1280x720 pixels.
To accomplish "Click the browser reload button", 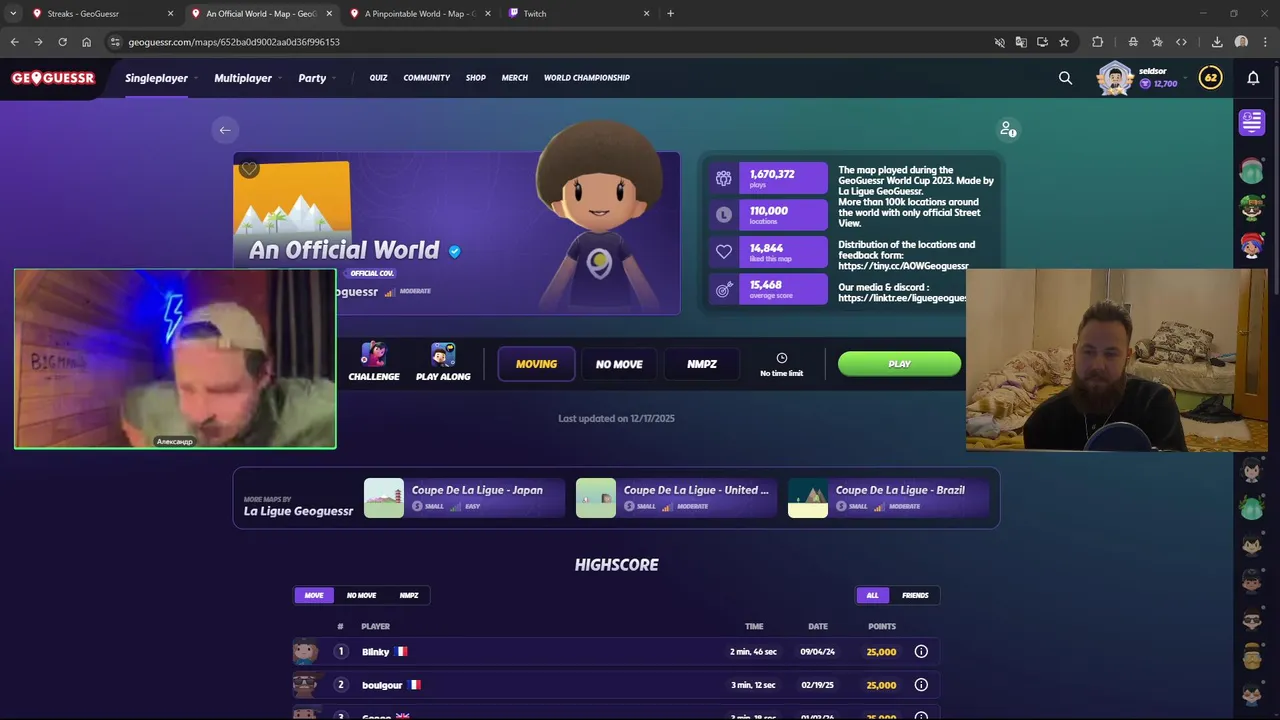I will (62, 42).
